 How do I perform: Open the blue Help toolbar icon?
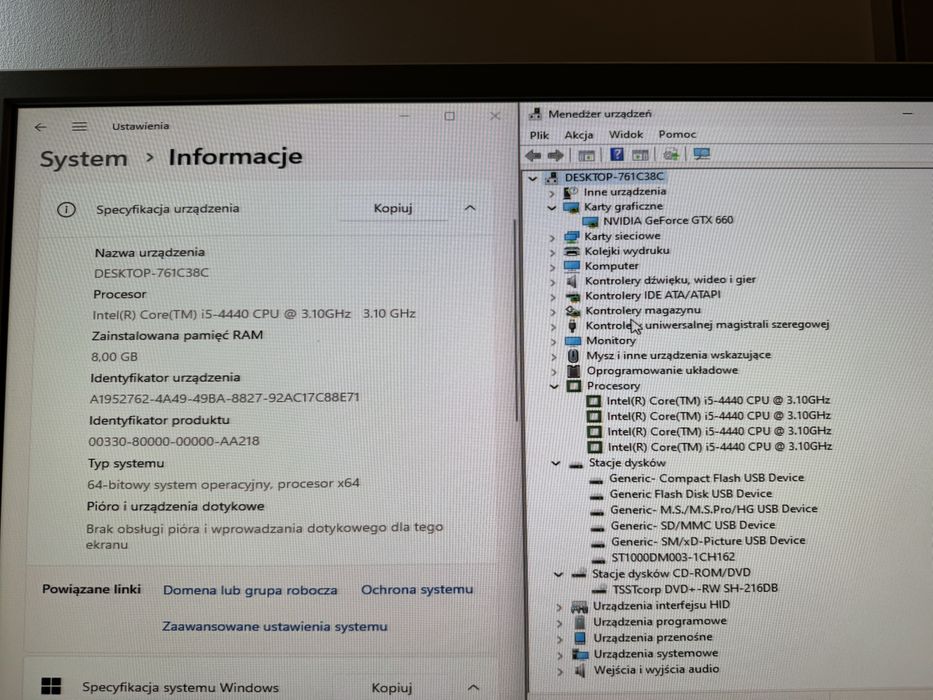(617, 155)
